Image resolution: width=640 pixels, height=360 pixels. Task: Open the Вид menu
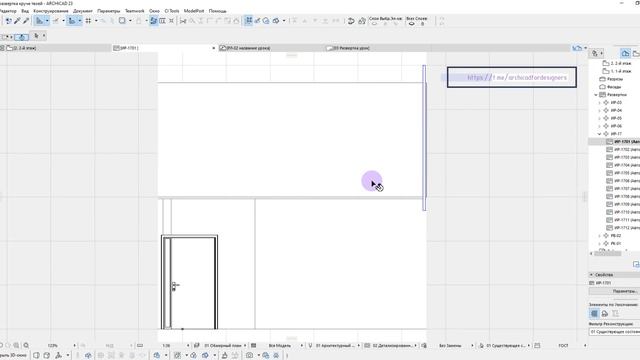(25, 11)
